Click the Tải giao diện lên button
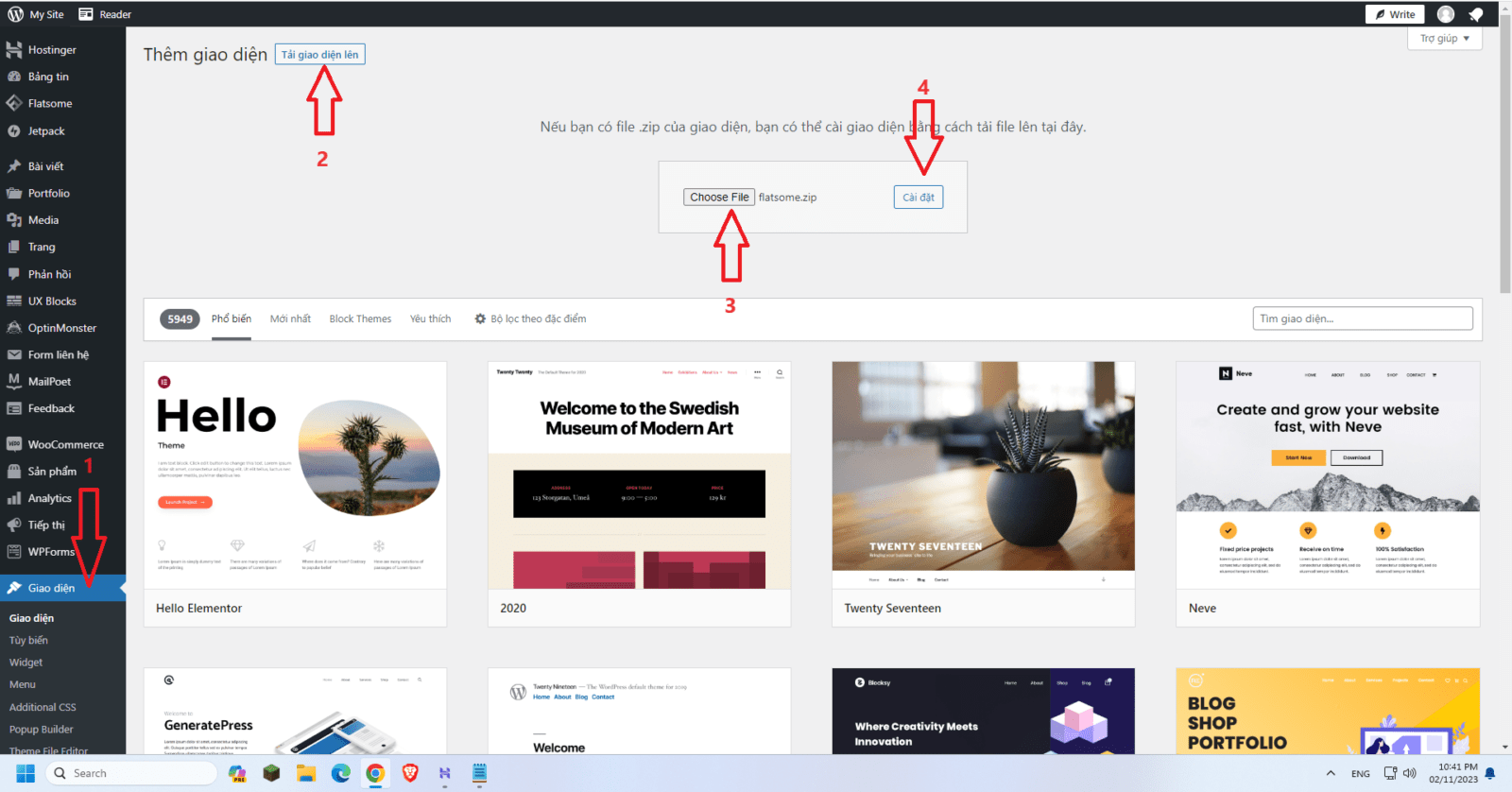Image resolution: width=1512 pixels, height=792 pixels. coord(319,55)
